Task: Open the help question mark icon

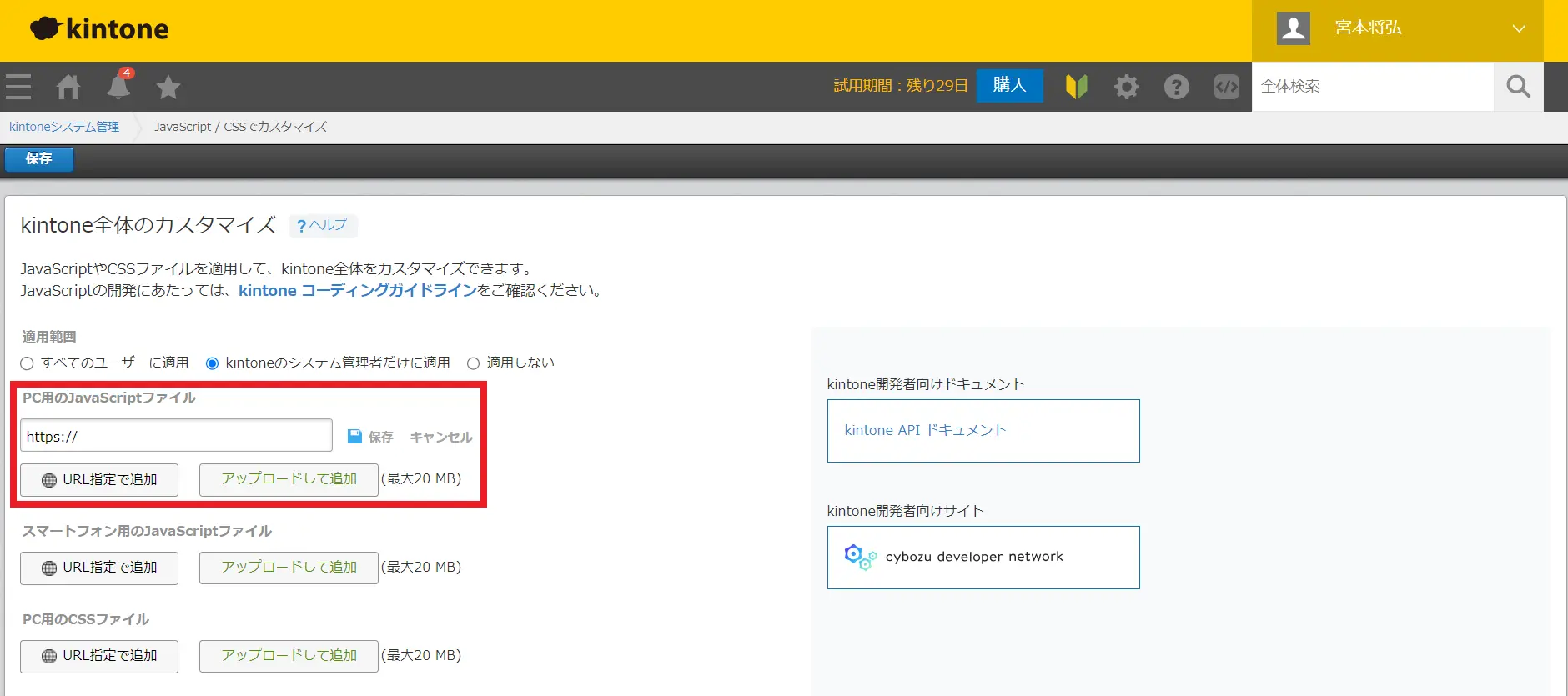Action: pos(1177,87)
